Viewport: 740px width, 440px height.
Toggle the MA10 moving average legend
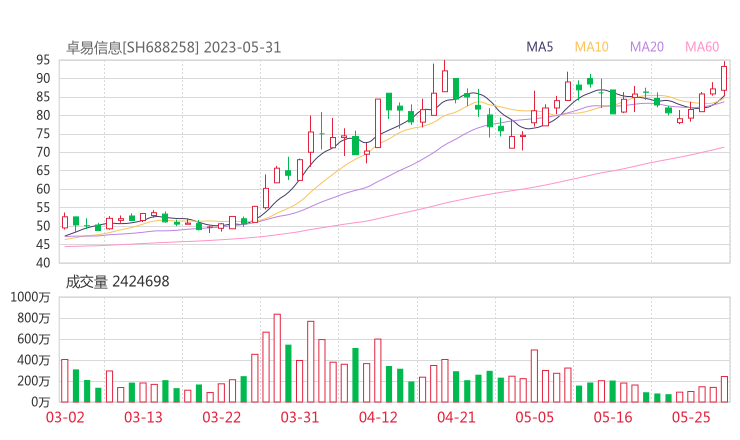pyautogui.click(x=592, y=47)
